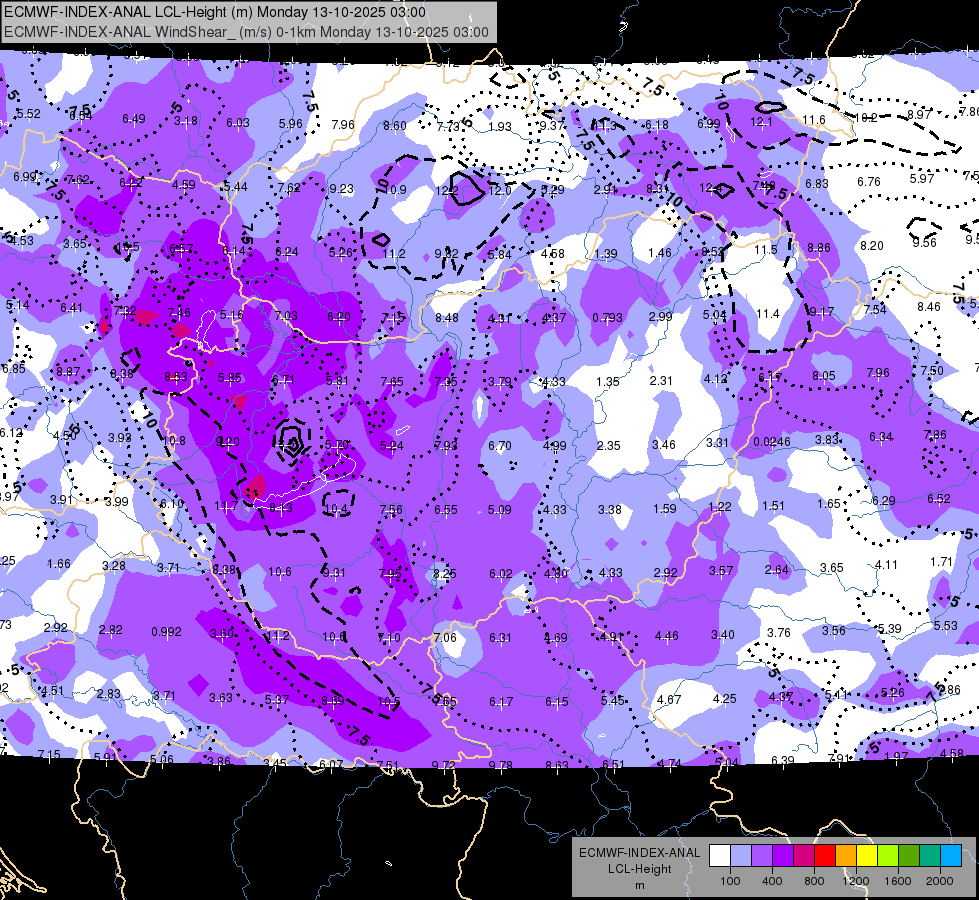Select the sky blue legend swatch
This screenshot has height=900, width=979.
[x=951, y=856]
